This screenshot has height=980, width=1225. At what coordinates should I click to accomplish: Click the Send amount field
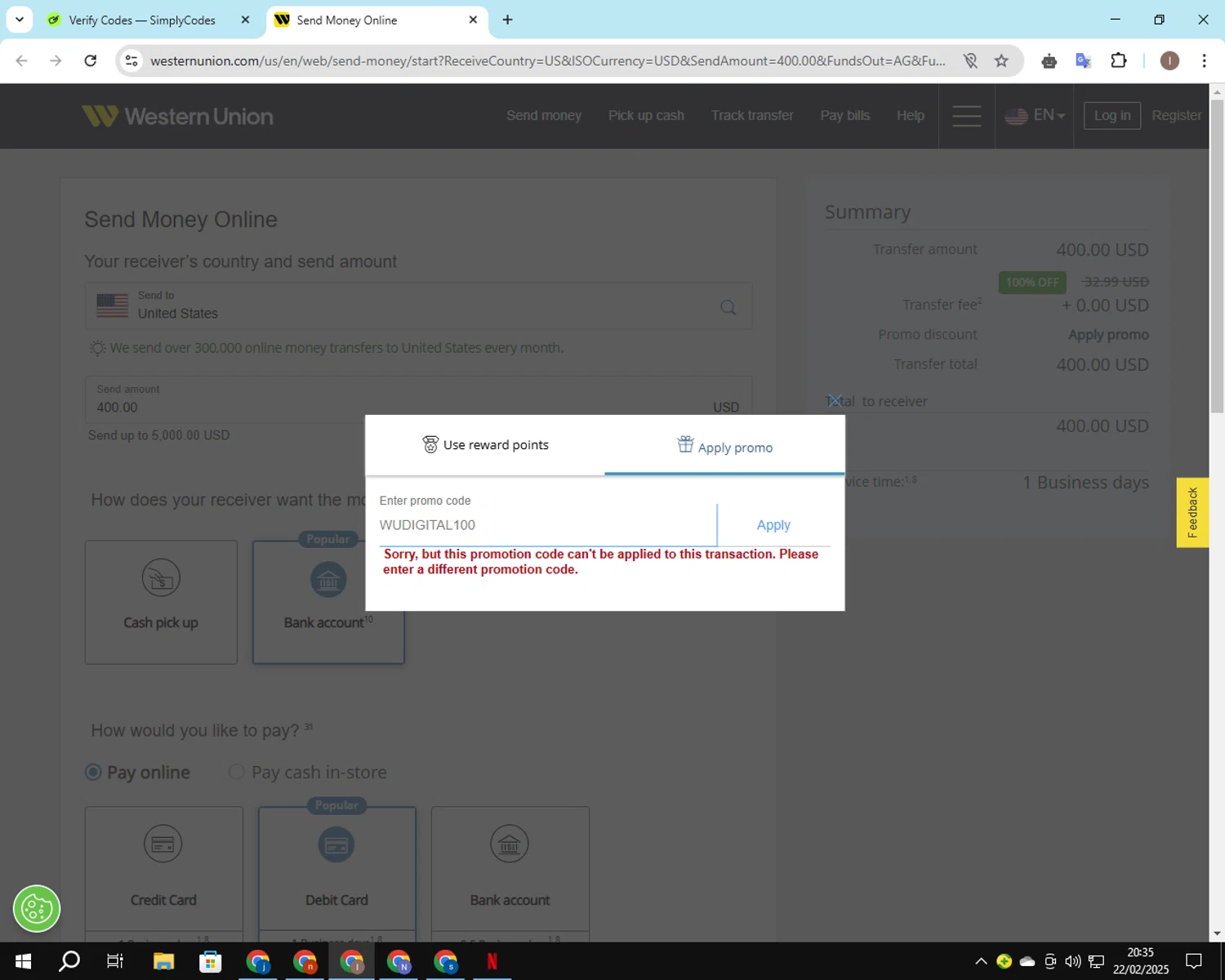click(418, 399)
